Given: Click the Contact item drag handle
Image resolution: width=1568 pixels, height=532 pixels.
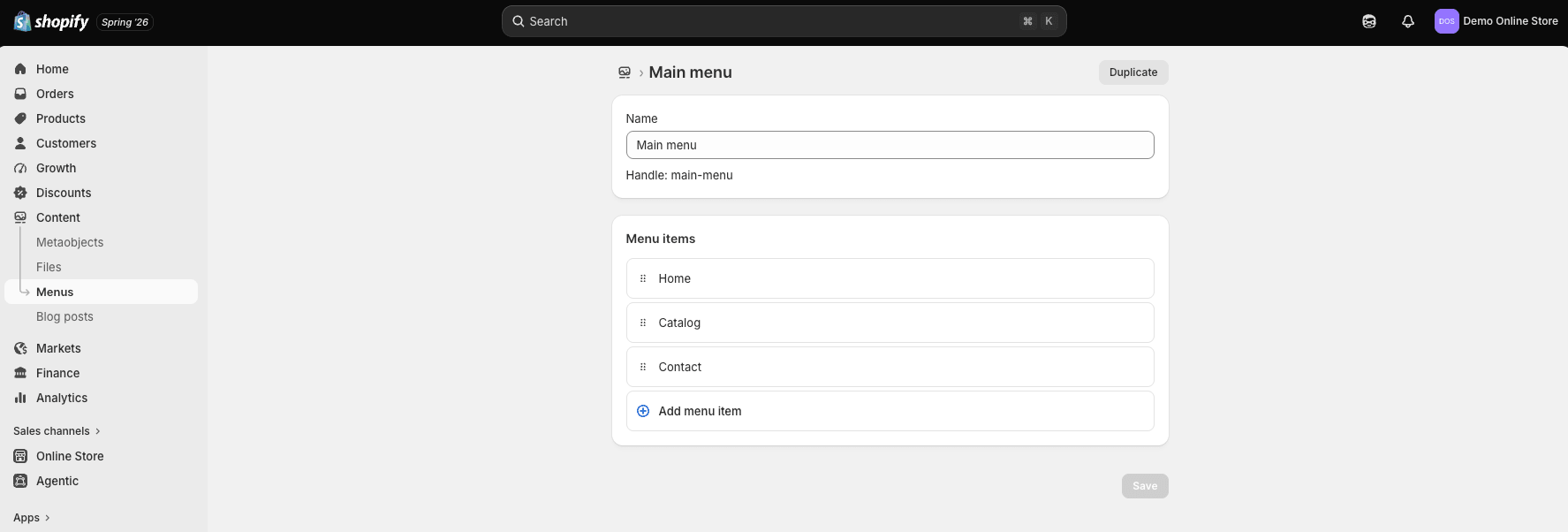Looking at the screenshot, I should (643, 367).
